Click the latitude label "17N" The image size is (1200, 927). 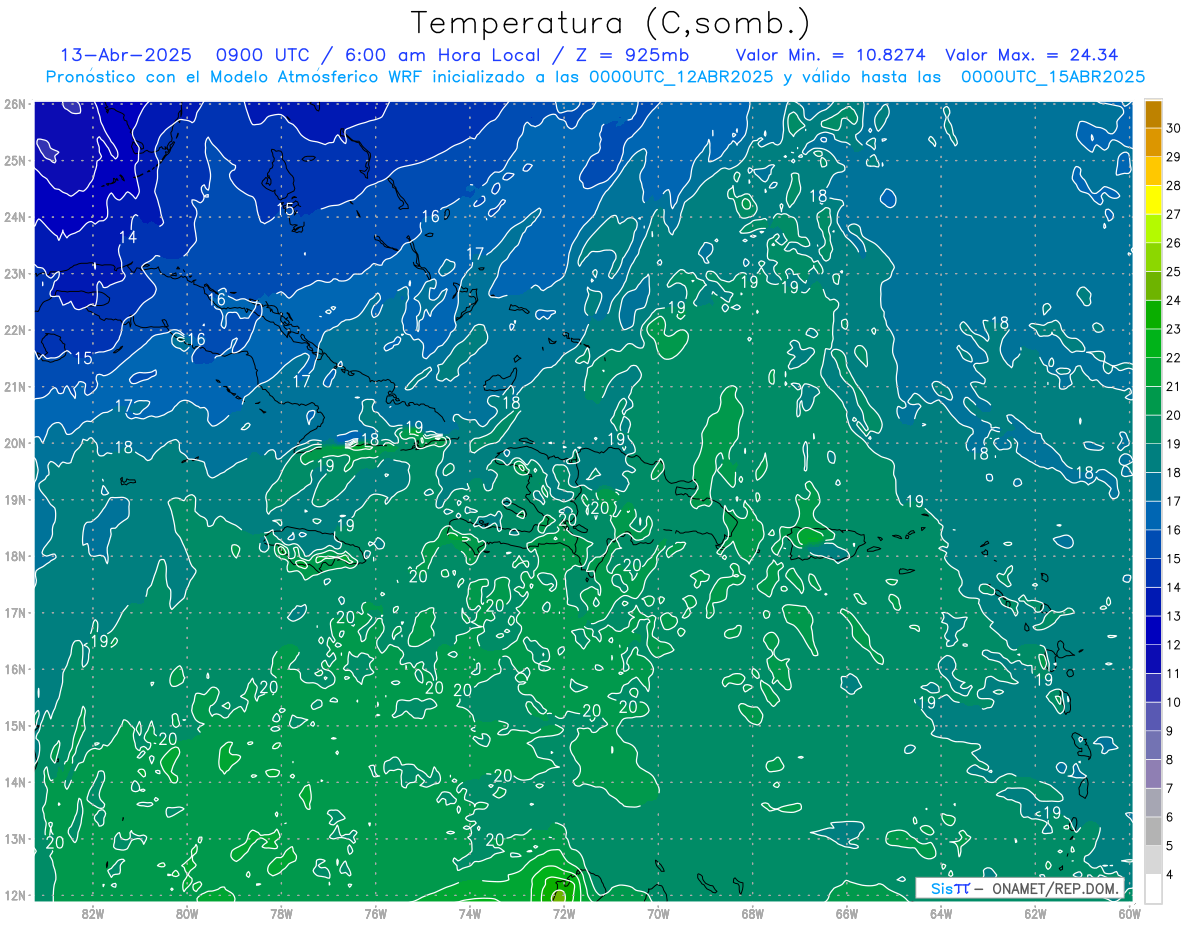[14, 613]
